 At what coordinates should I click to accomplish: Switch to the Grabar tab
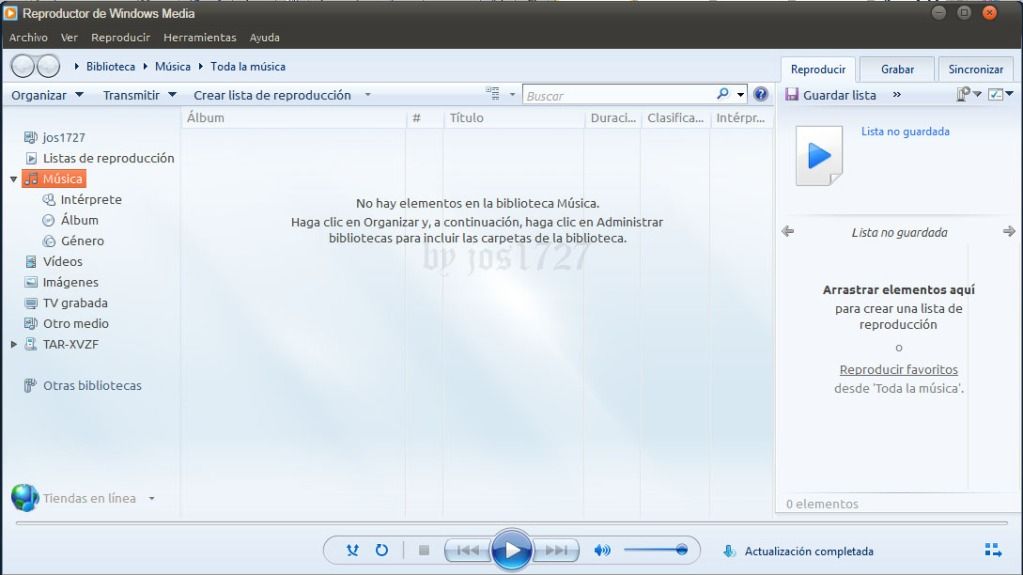(x=897, y=69)
